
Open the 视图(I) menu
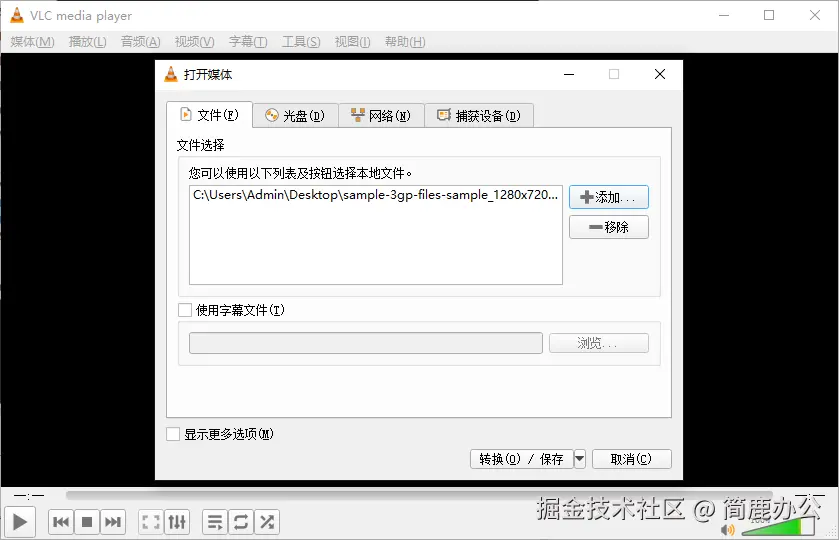pos(353,42)
